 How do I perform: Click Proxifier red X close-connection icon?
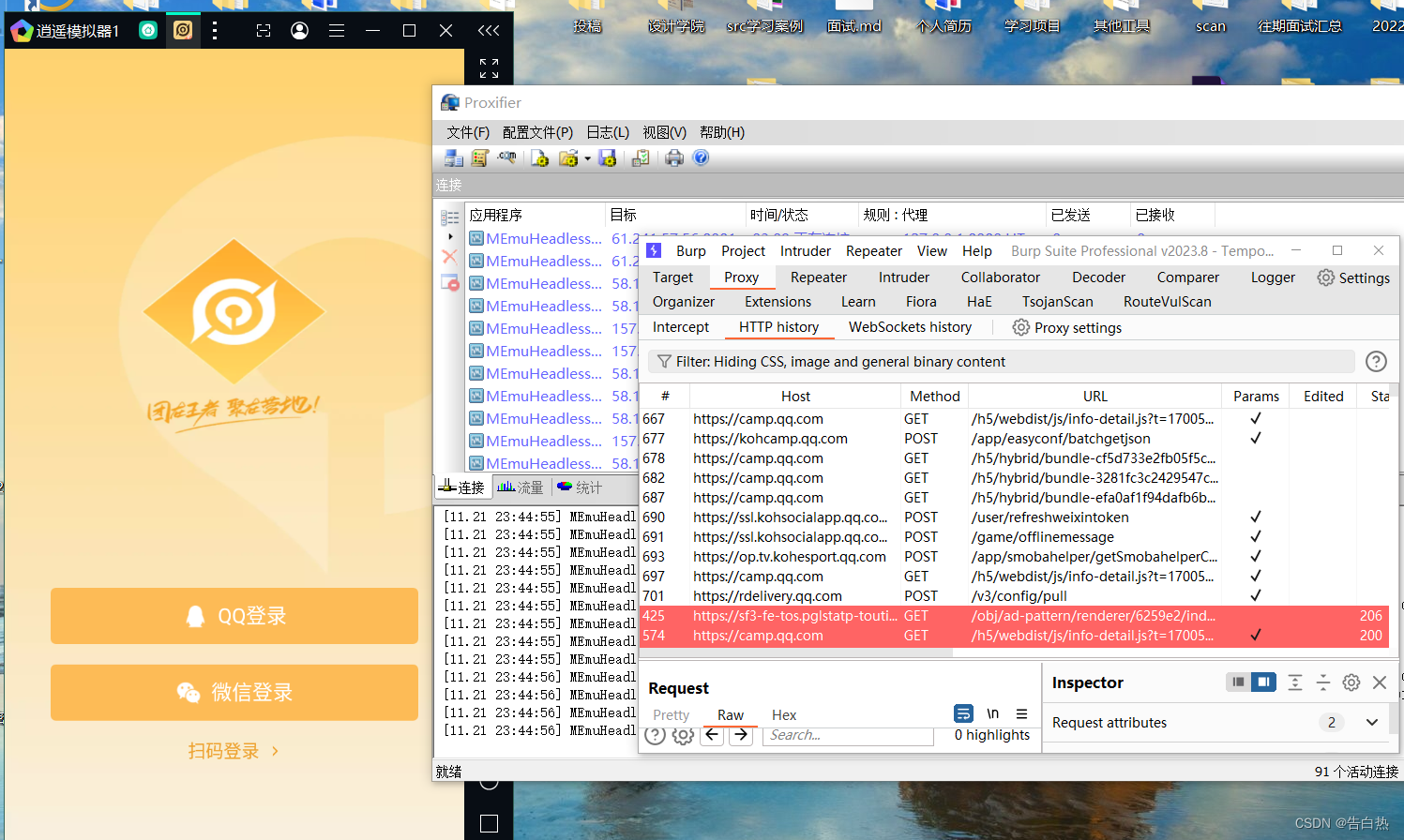pyautogui.click(x=450, y=256)
